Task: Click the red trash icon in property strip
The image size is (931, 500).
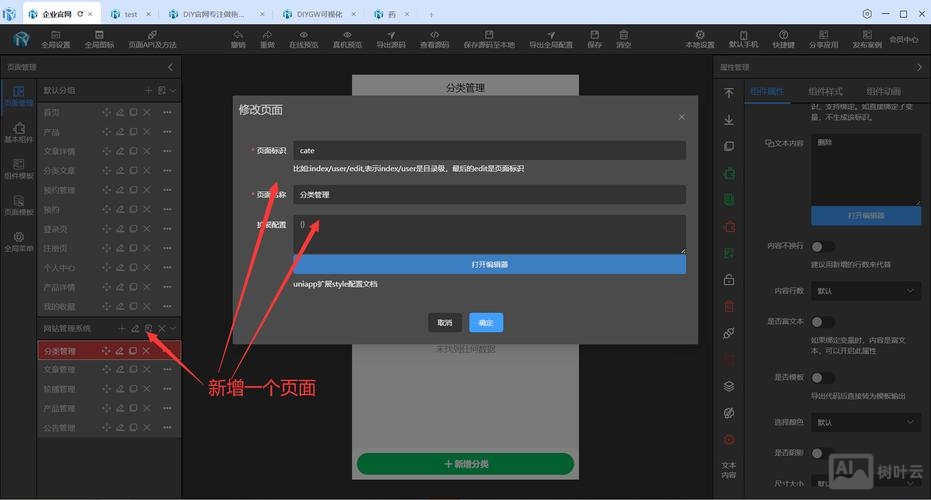Action: click(729, 306)
